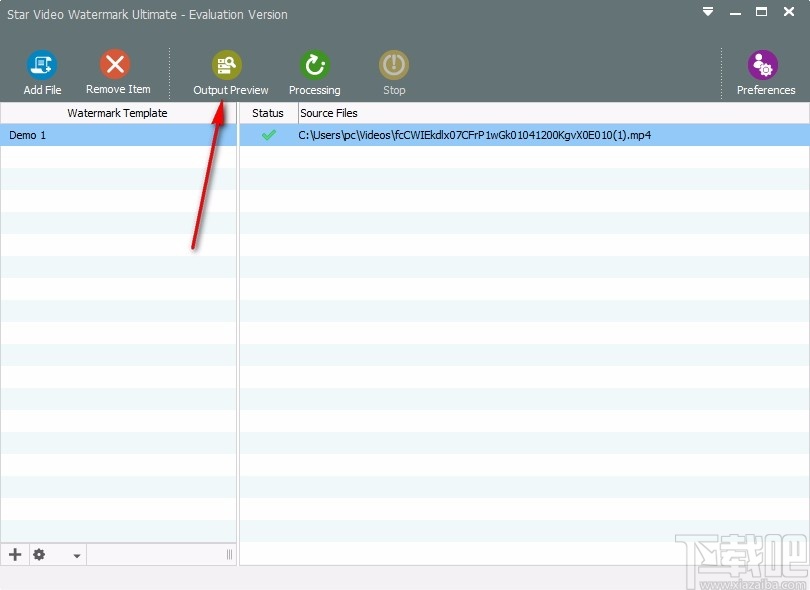The height and width of the screenshot is (590, 810).
Task: Start Processing with green refresh icon
Action: [315, 65]
